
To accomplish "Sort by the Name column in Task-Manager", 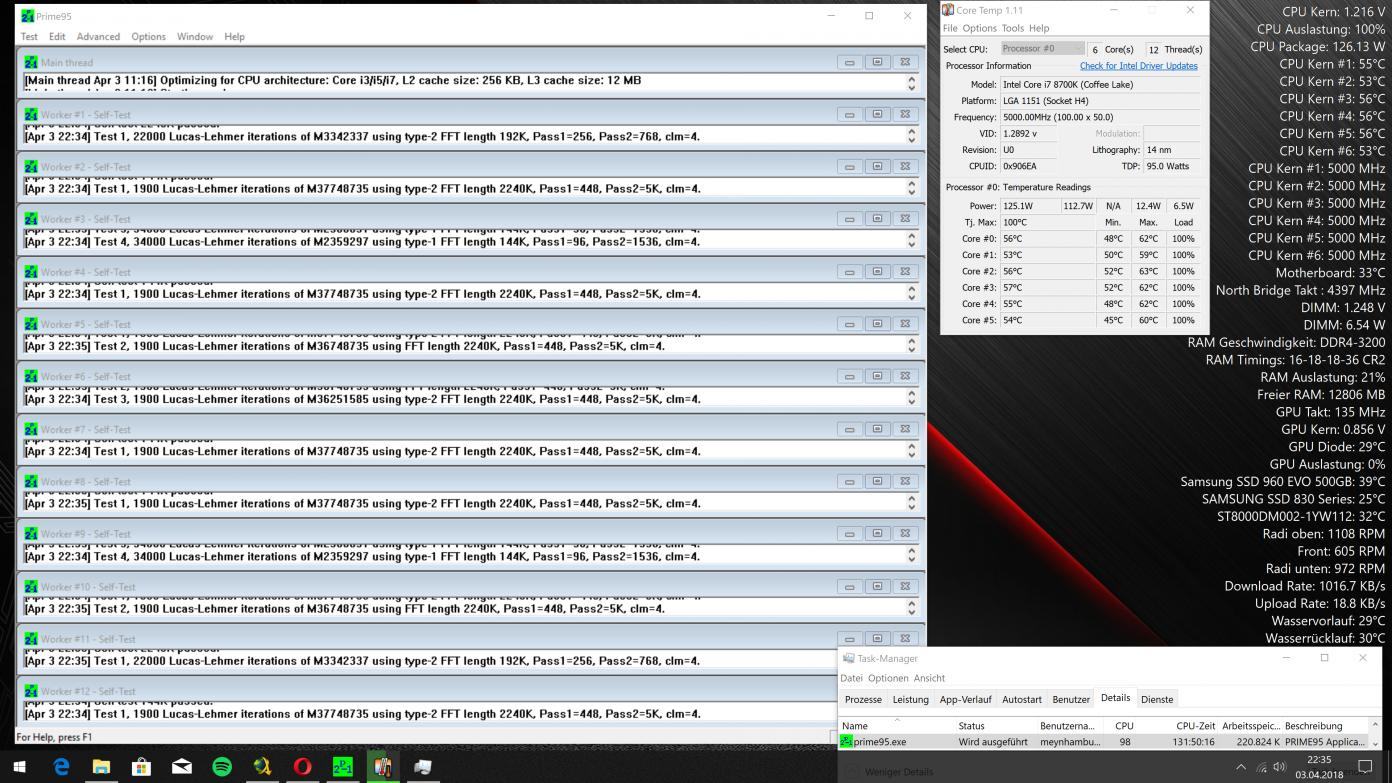I will coord(896,725).
